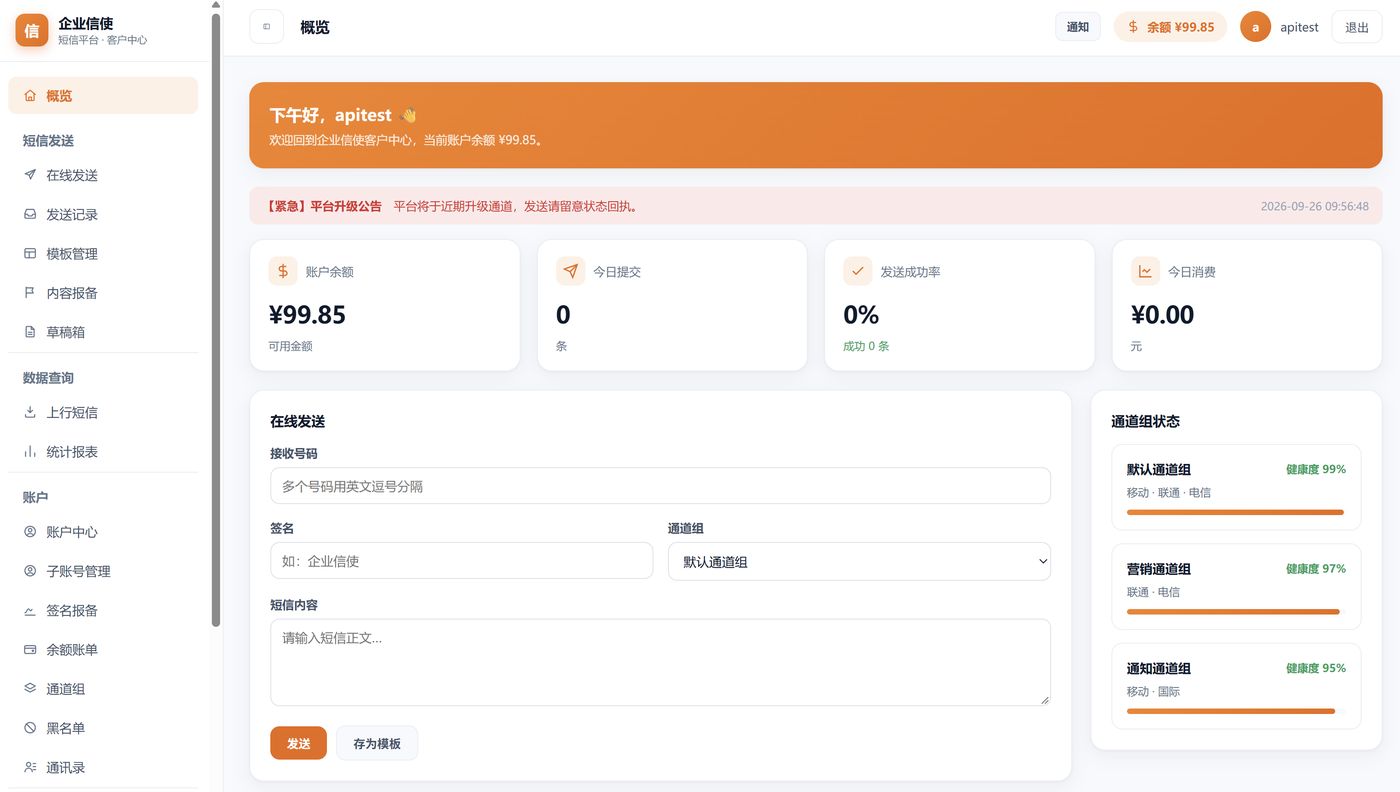This screenshot has height=792, width=1400.
Task: Open the 通道组 dropdown in the send form
Action: pyautogui.click(x=859, y=561)
